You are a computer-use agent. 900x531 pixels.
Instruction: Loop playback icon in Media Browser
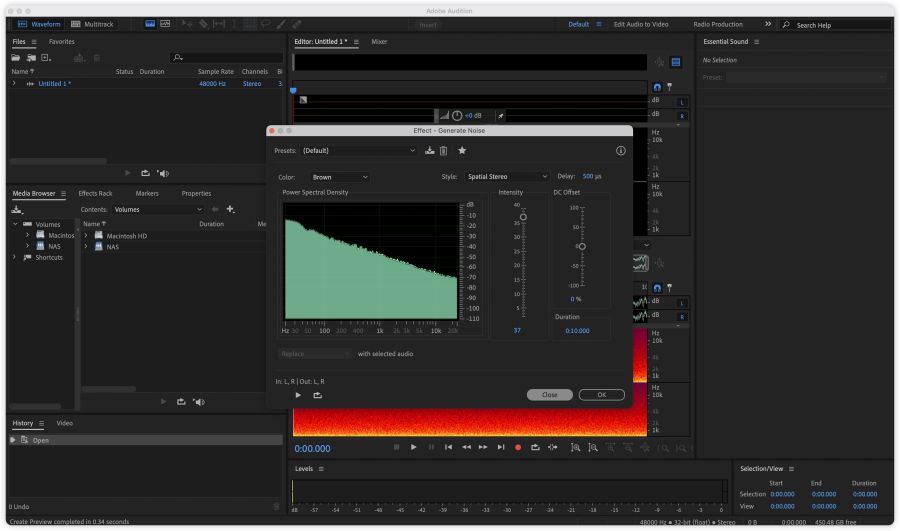pos(181,402)
